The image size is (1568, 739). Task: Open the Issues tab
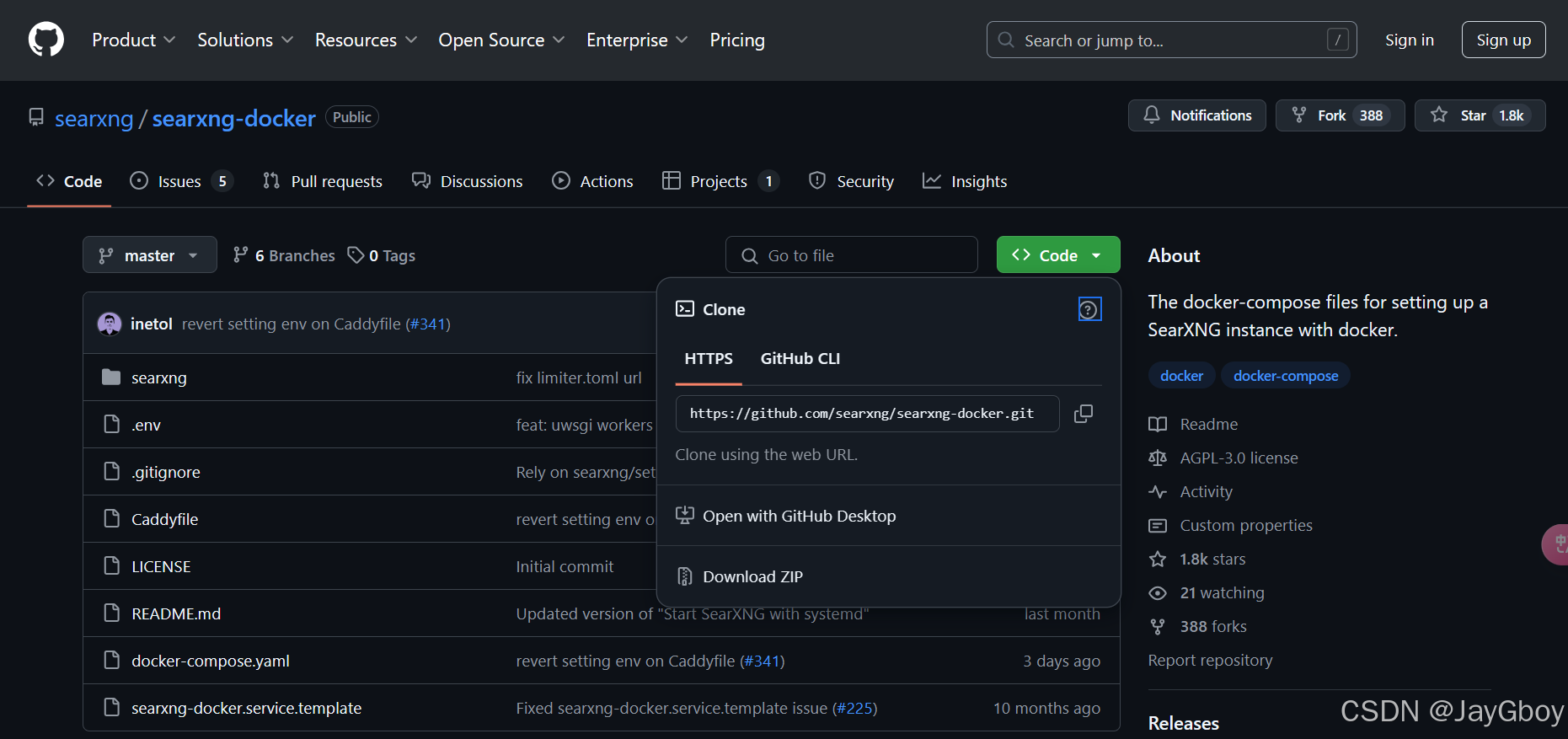tap(180, 181)
